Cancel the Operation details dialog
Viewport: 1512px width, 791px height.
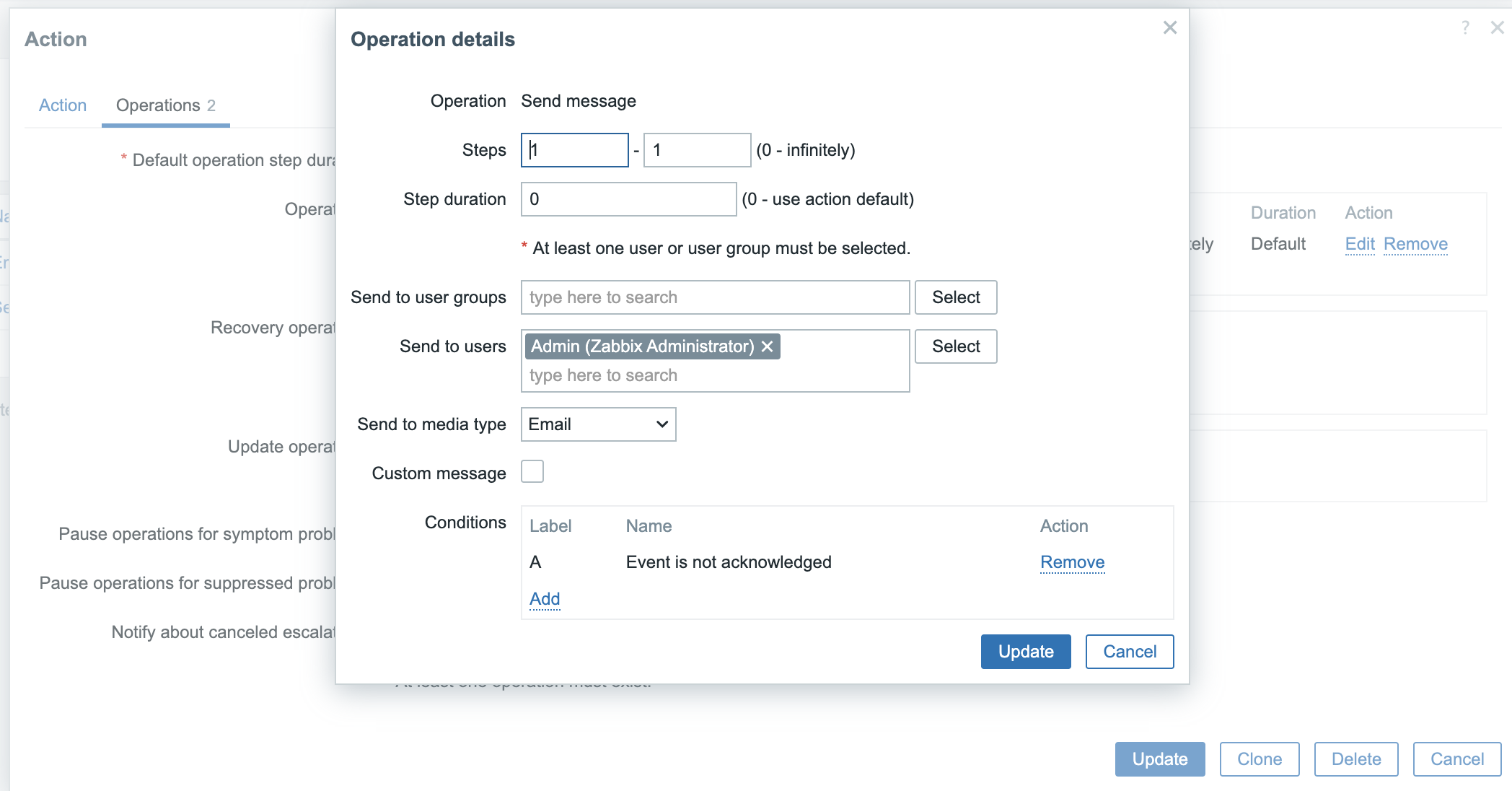pos(1129,652)
